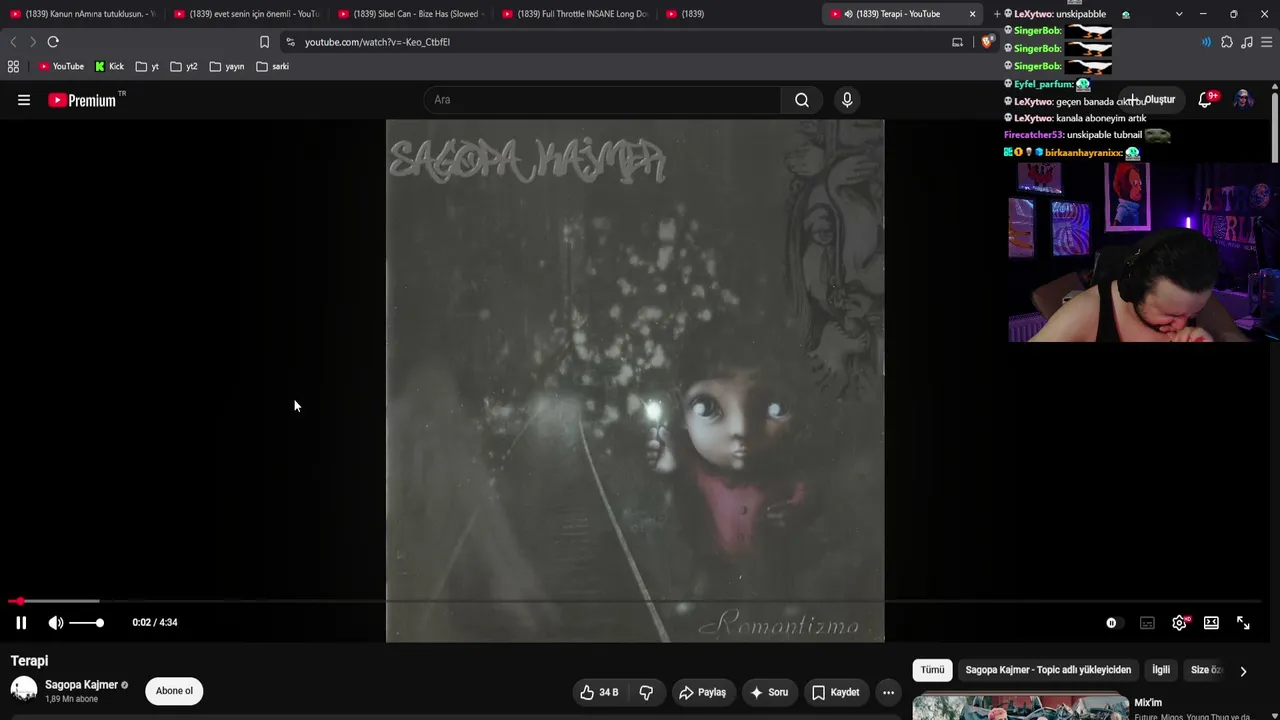Open the sarki bookmarks folder
The image size is (1280, 720).
pyautogui.click(x=273, y=67)
